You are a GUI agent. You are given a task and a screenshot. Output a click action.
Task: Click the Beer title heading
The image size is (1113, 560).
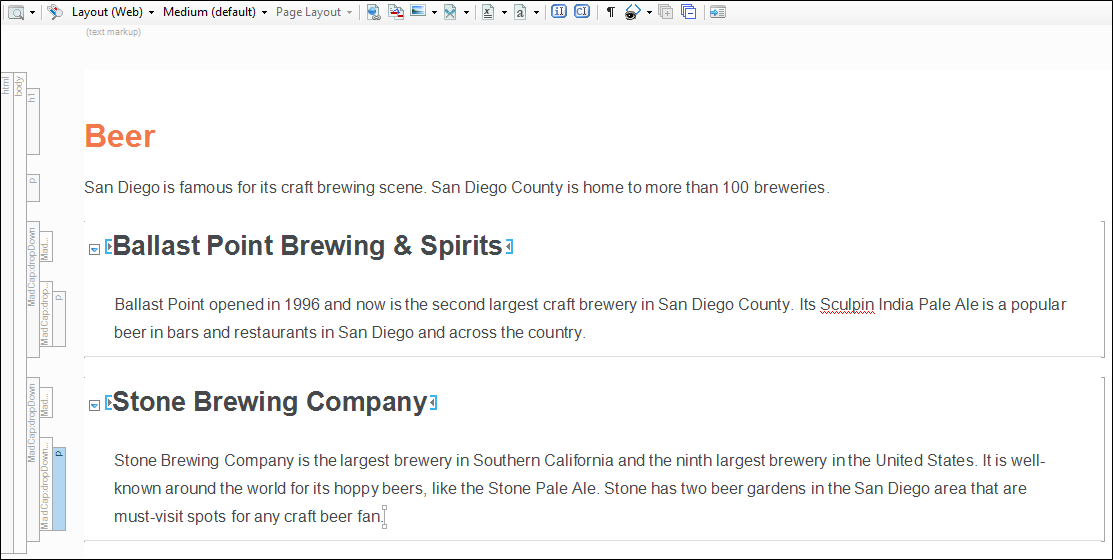coord(120,136)
